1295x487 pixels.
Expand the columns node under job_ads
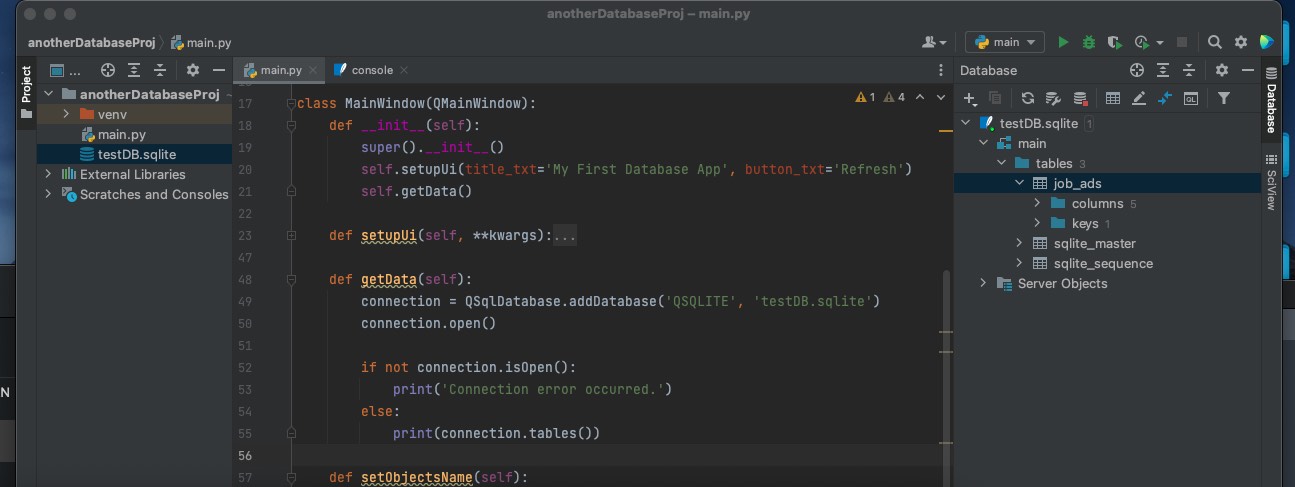coord(1038,203)
